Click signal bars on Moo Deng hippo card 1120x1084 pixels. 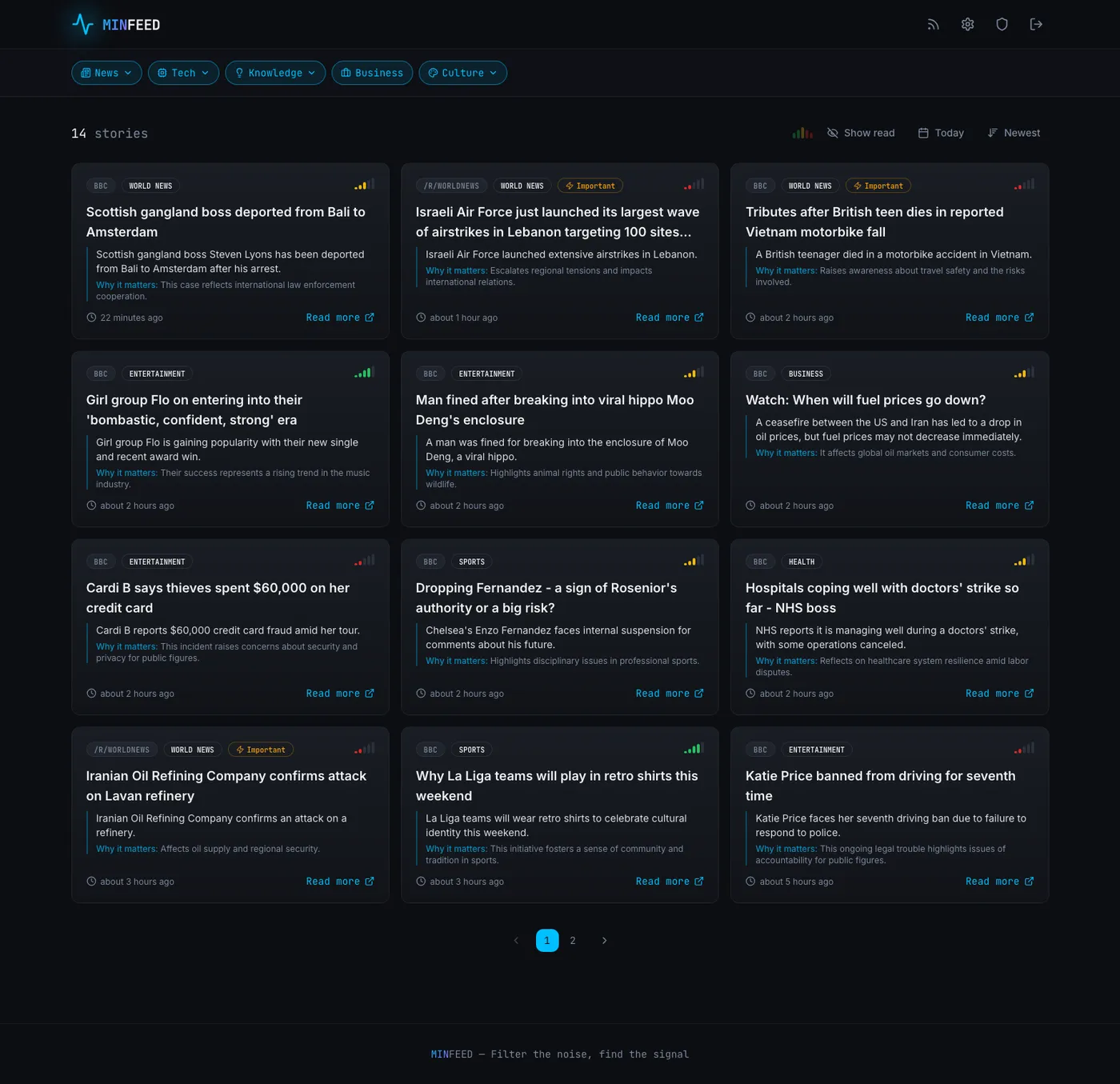[x=694, y=373]
